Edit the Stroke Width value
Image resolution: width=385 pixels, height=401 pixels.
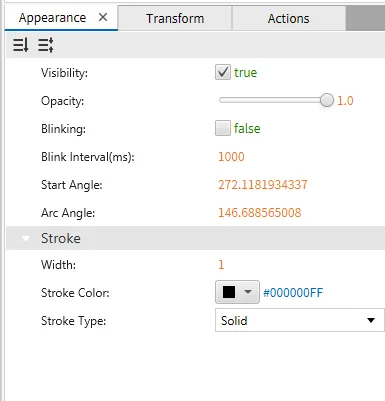pyautogui.click(x=221, y=265)
